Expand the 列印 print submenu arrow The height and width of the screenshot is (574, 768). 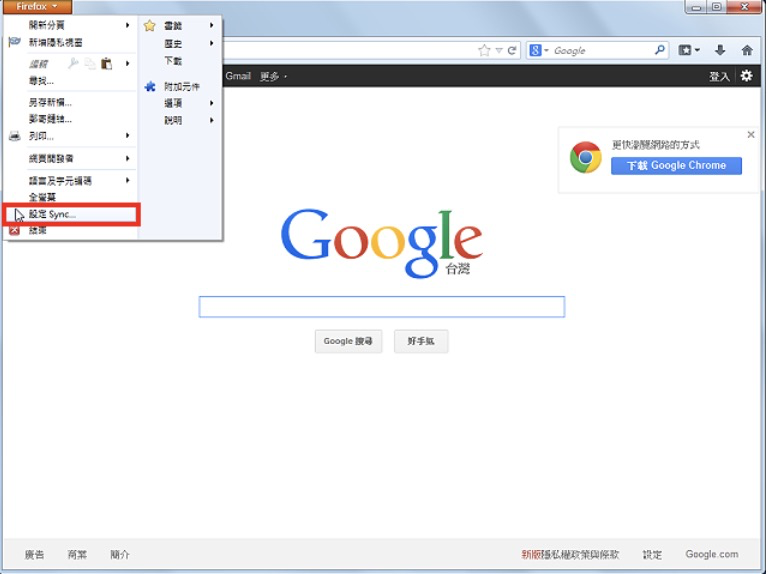(x=127, y=135)
